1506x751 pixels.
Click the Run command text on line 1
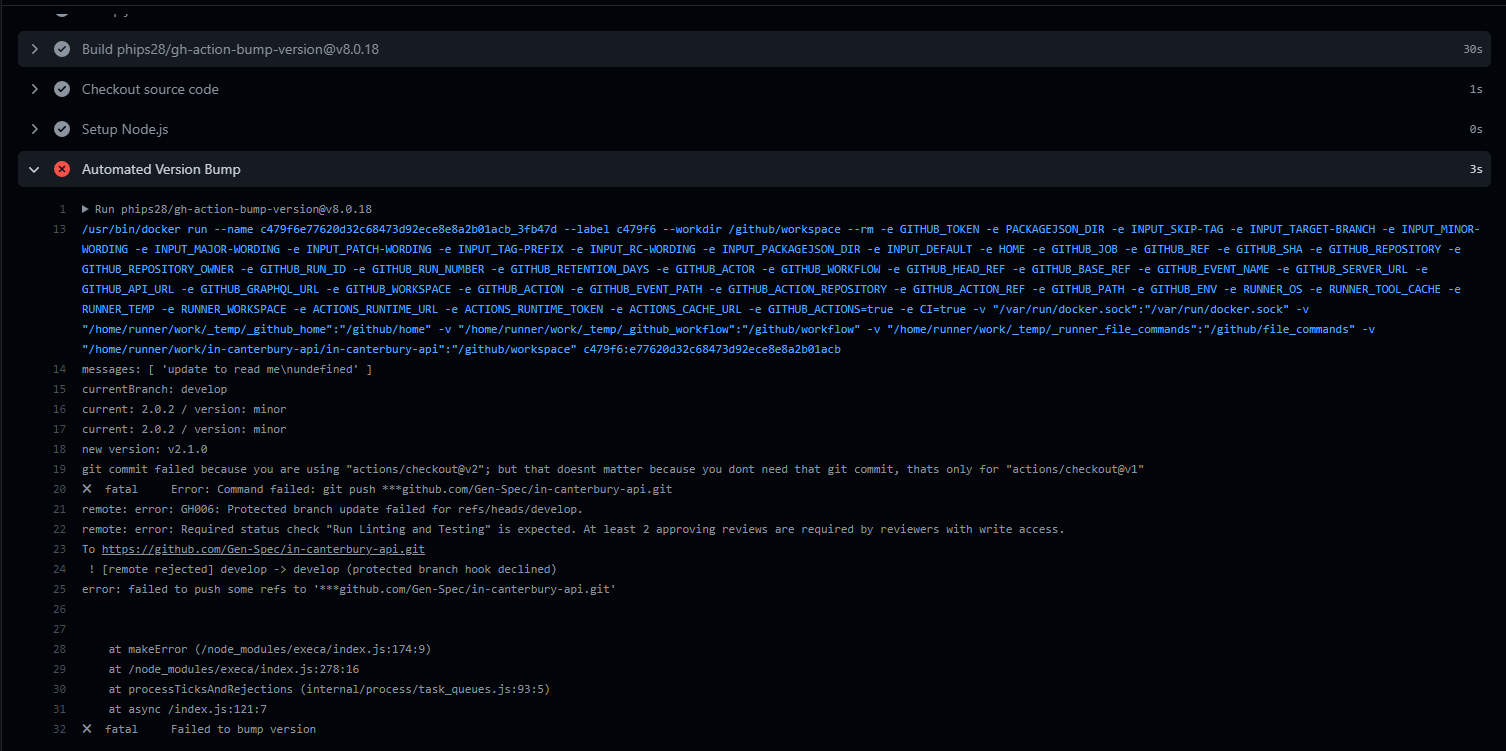[230, 208]
